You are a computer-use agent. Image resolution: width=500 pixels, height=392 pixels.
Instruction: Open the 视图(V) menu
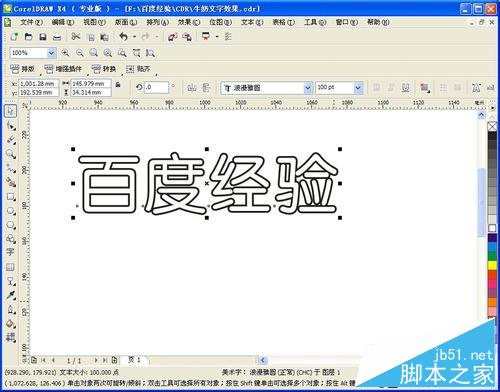94,22
